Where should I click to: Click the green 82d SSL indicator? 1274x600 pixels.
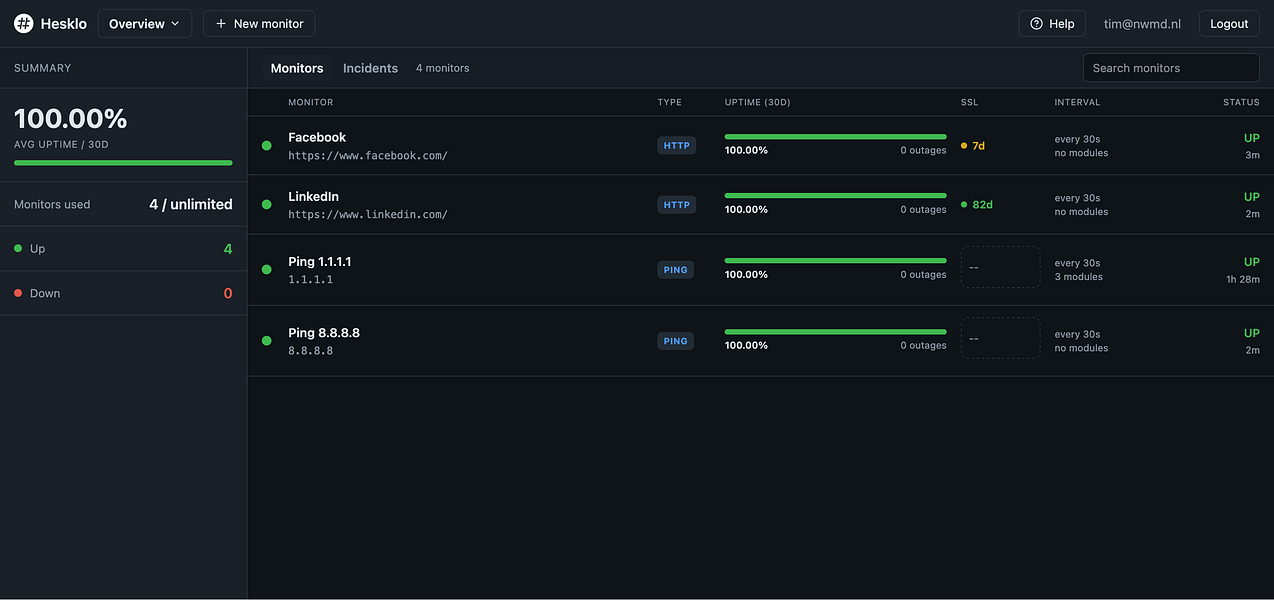pyautogui.click(x=977, y=205)
